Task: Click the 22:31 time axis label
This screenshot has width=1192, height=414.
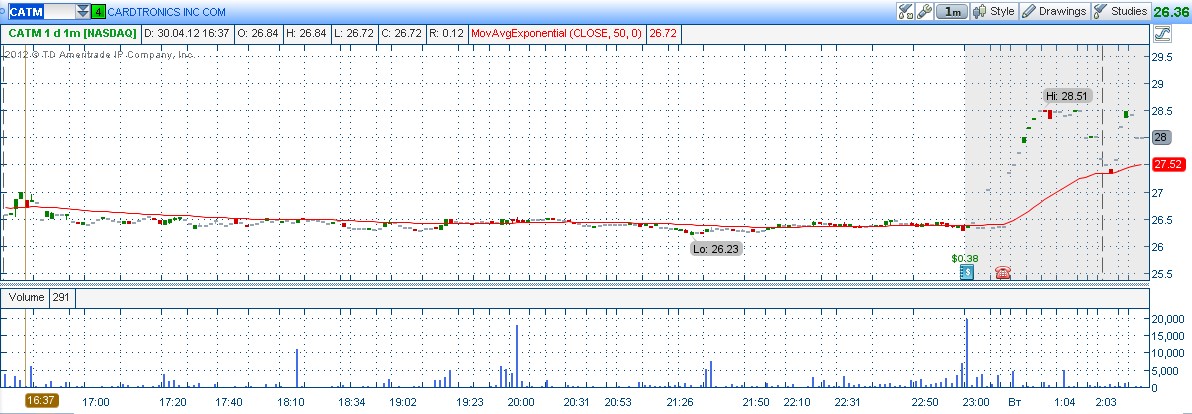Action: pos(847,402)
